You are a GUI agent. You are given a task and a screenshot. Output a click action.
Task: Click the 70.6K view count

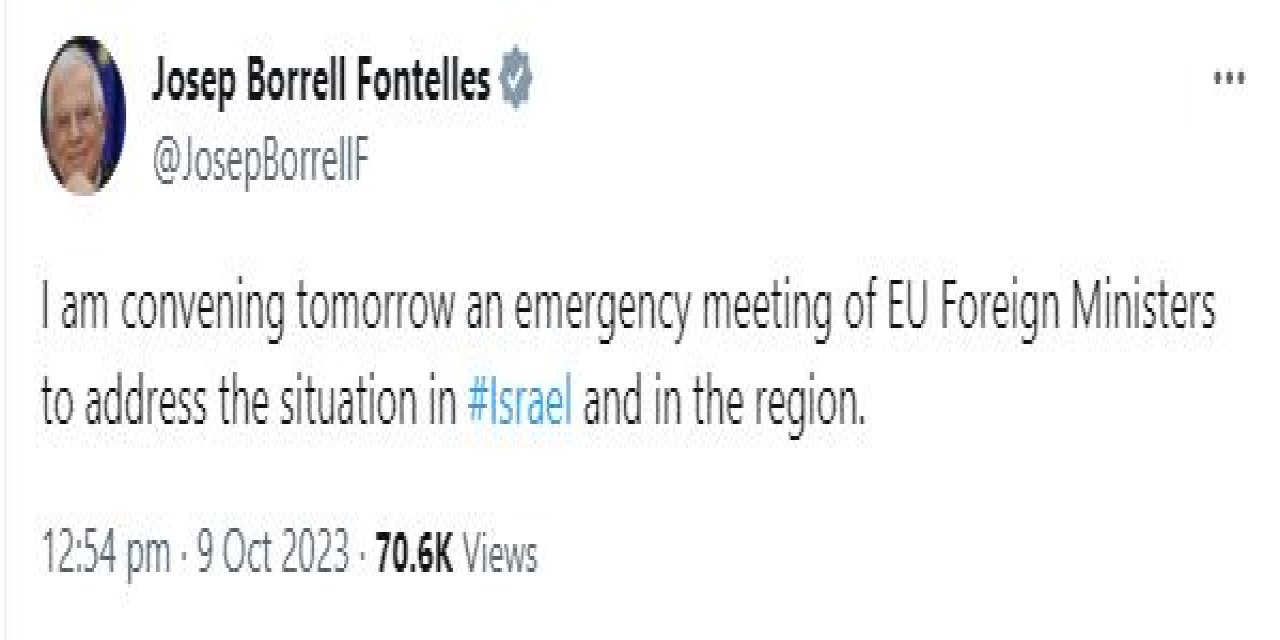click(413, 553)
